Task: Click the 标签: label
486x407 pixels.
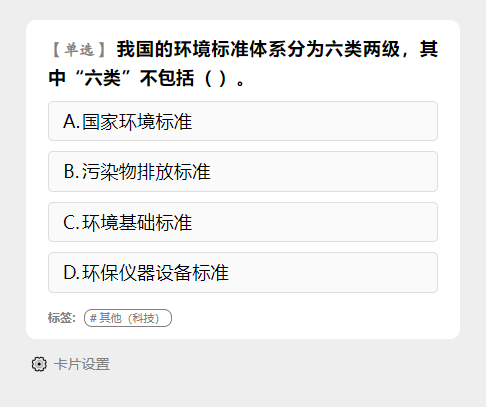Action: point(62,318)
